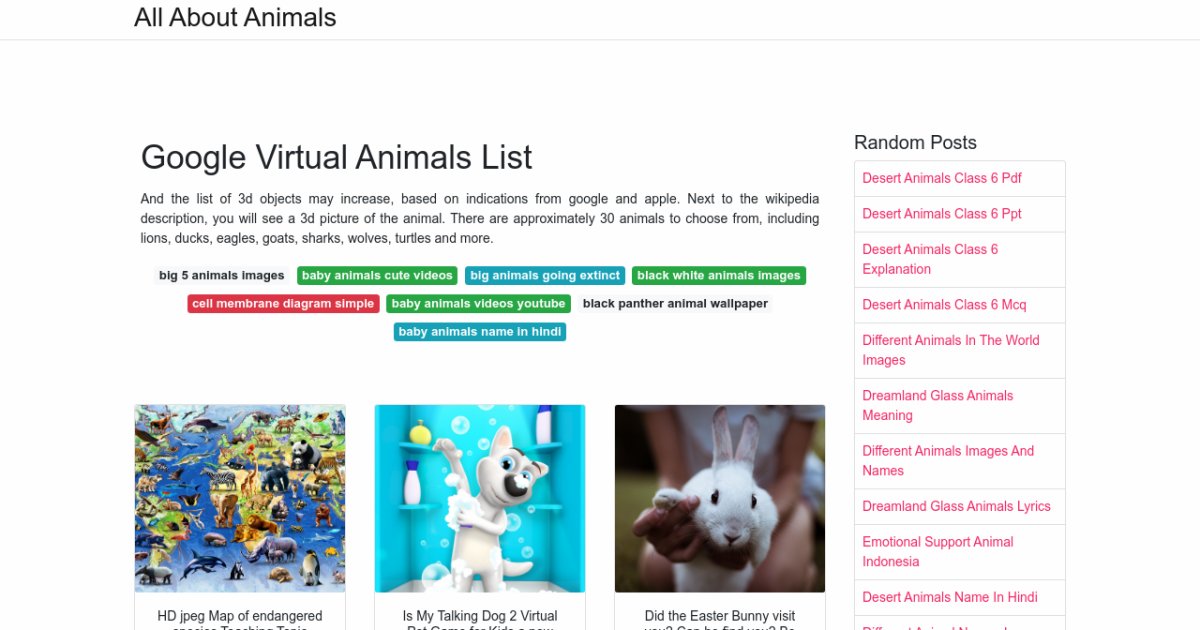Click the All About Animals site title
This screenshot has height=630, width=1200.
pyautogui.click(x=235, y=18)
